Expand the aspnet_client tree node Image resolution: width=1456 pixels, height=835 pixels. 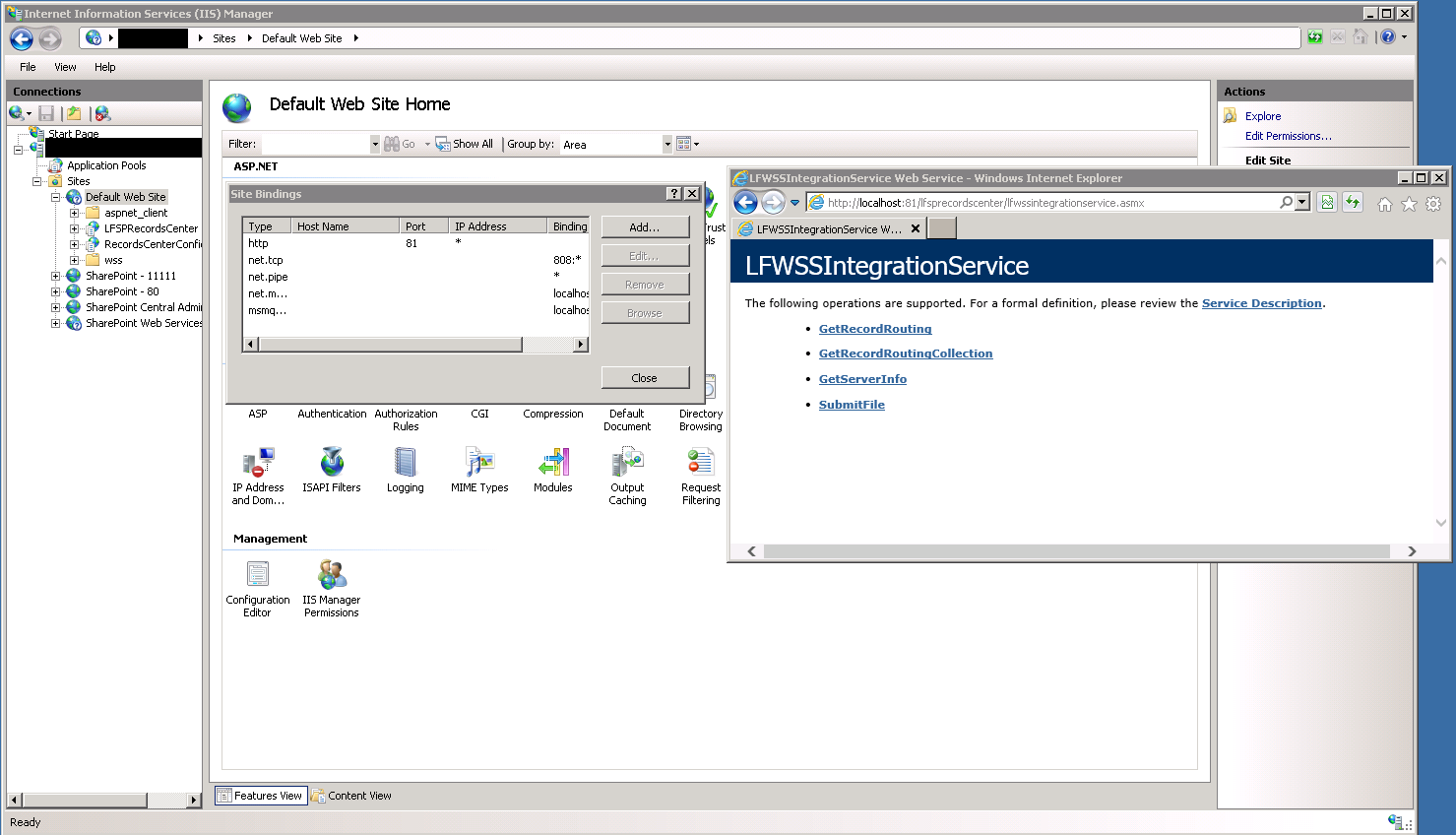(x=74, y=213)
